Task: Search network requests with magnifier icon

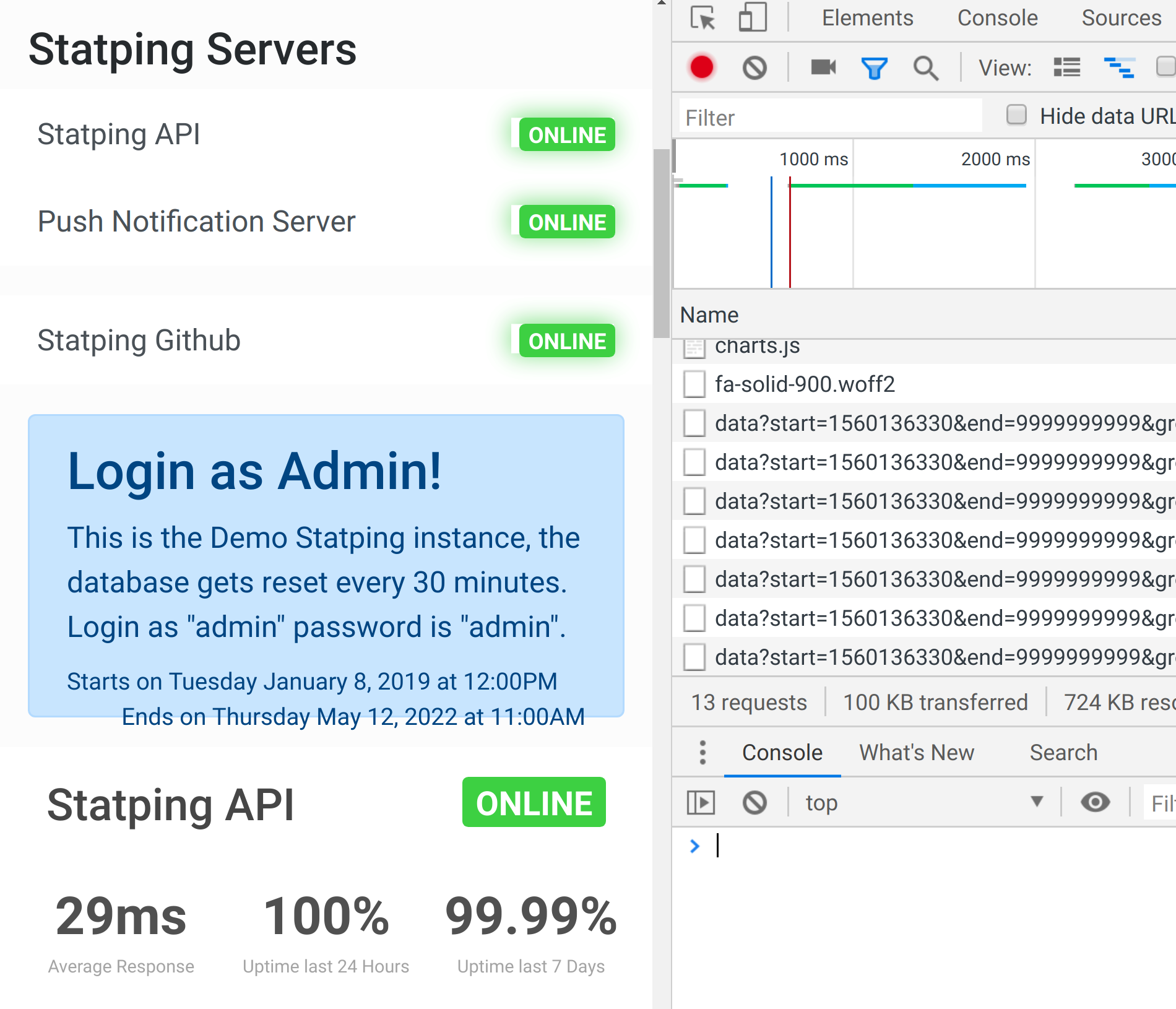Action: coord(926,68)
